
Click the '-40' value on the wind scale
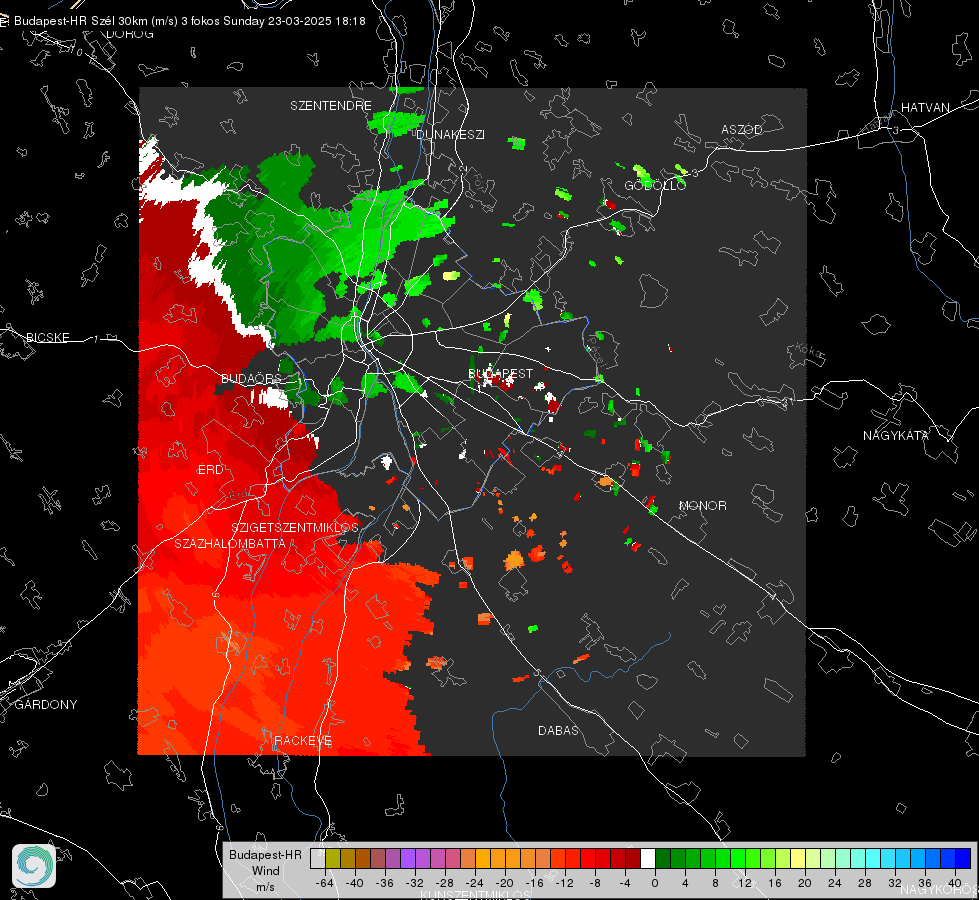coord(355,883)
